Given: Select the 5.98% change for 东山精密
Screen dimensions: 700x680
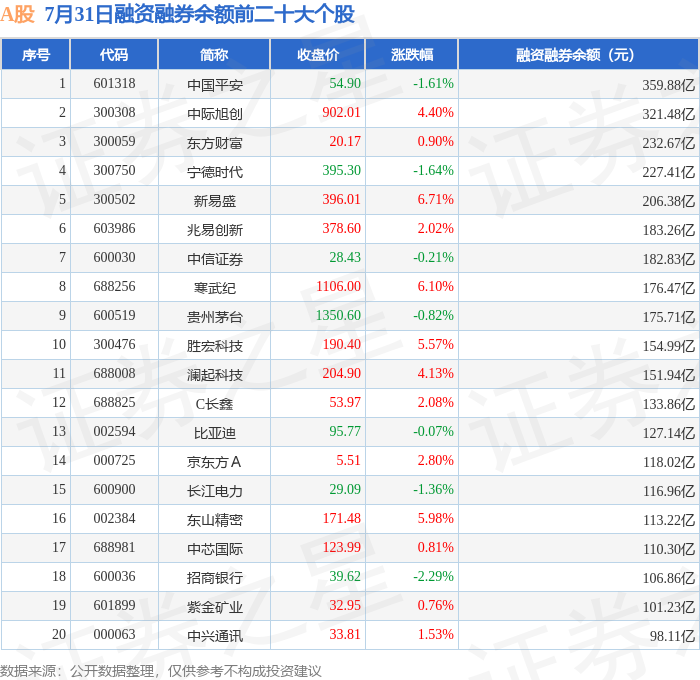Looking at the screenshot, I should coord(435,518).
